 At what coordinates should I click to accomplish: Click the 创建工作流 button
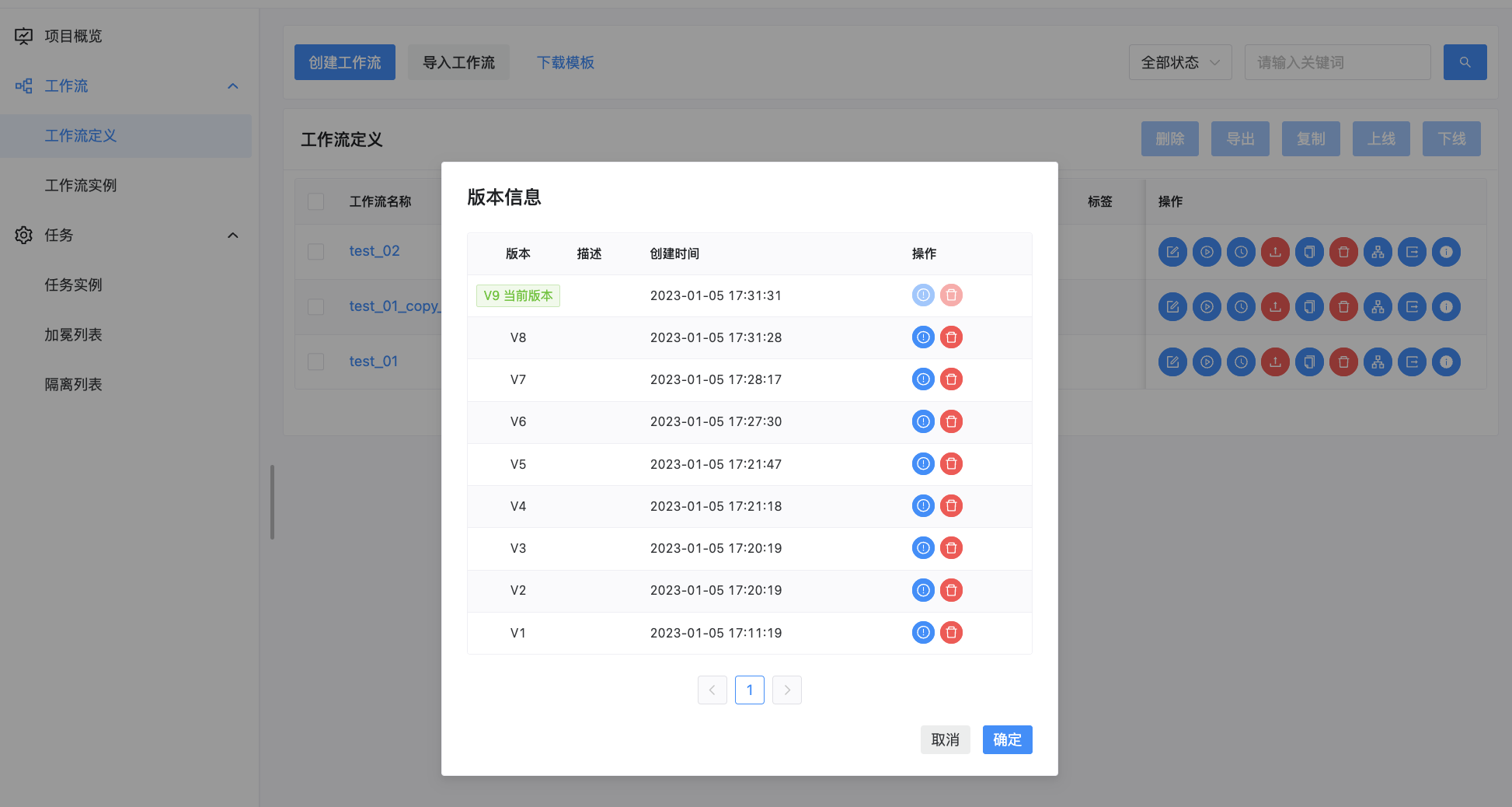[345, 62]
